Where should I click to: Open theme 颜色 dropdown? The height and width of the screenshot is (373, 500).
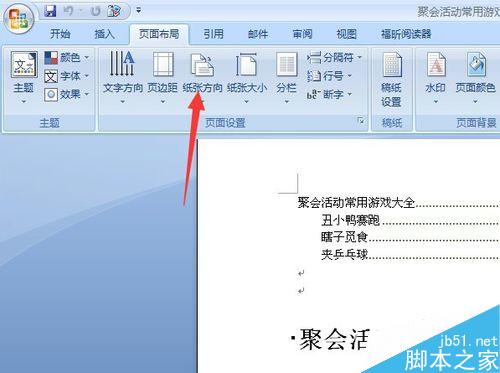[67, 58]
